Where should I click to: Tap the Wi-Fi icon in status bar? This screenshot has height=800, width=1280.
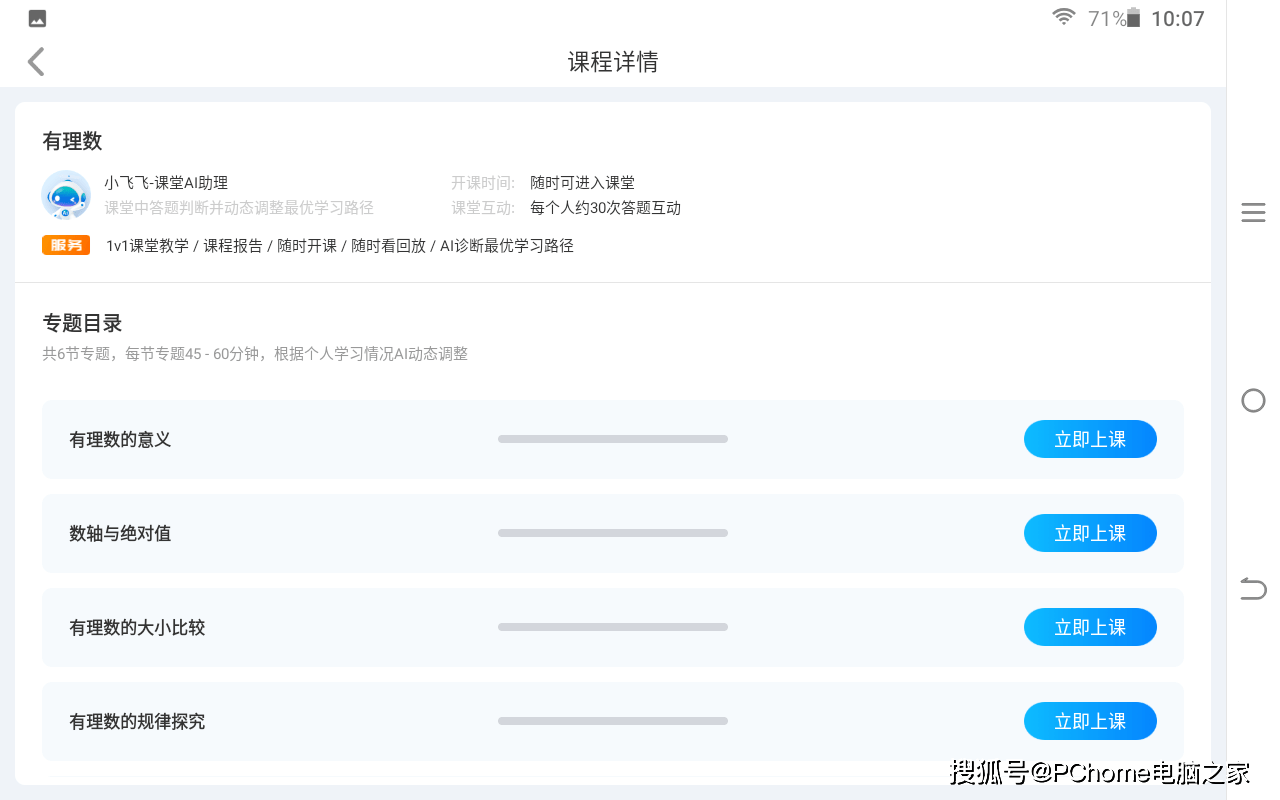(x=1063, y=17)
